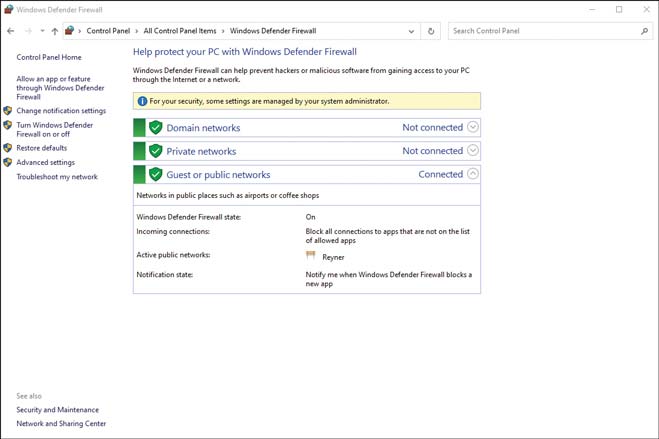Expand the Private networks section chevron
Image resolution: width=659 pixels, height=439 pixels.
point(473,150)
